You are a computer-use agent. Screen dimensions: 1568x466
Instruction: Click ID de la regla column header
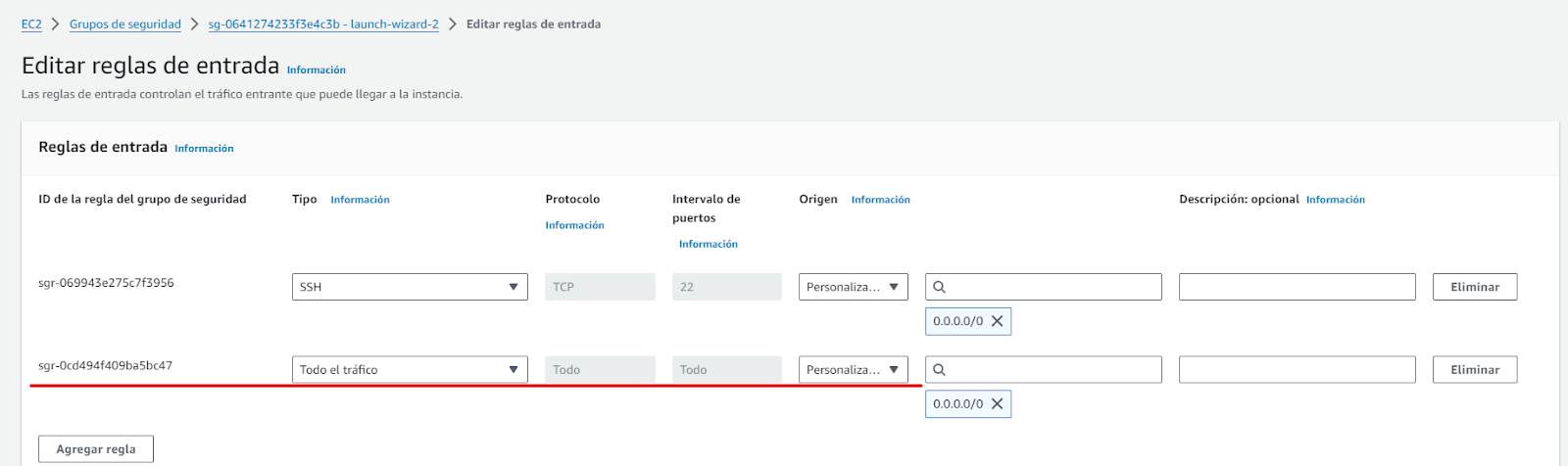[x=142, y=200]
